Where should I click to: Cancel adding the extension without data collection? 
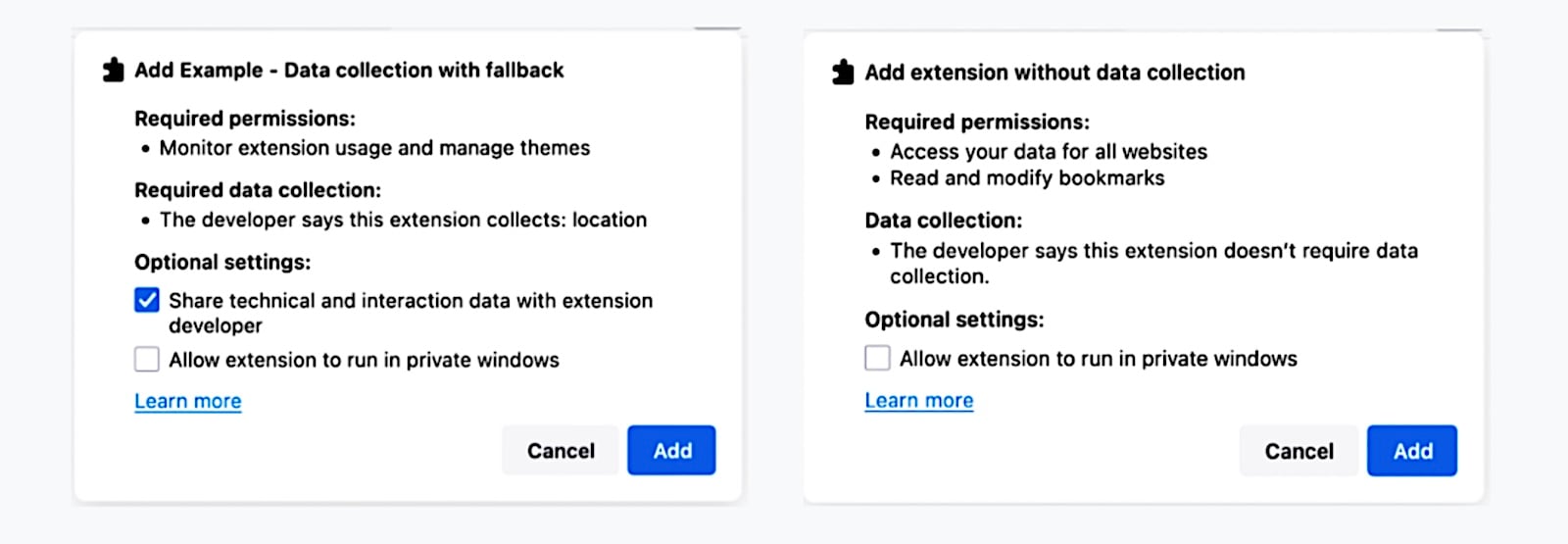click(x=1298, y=451)
